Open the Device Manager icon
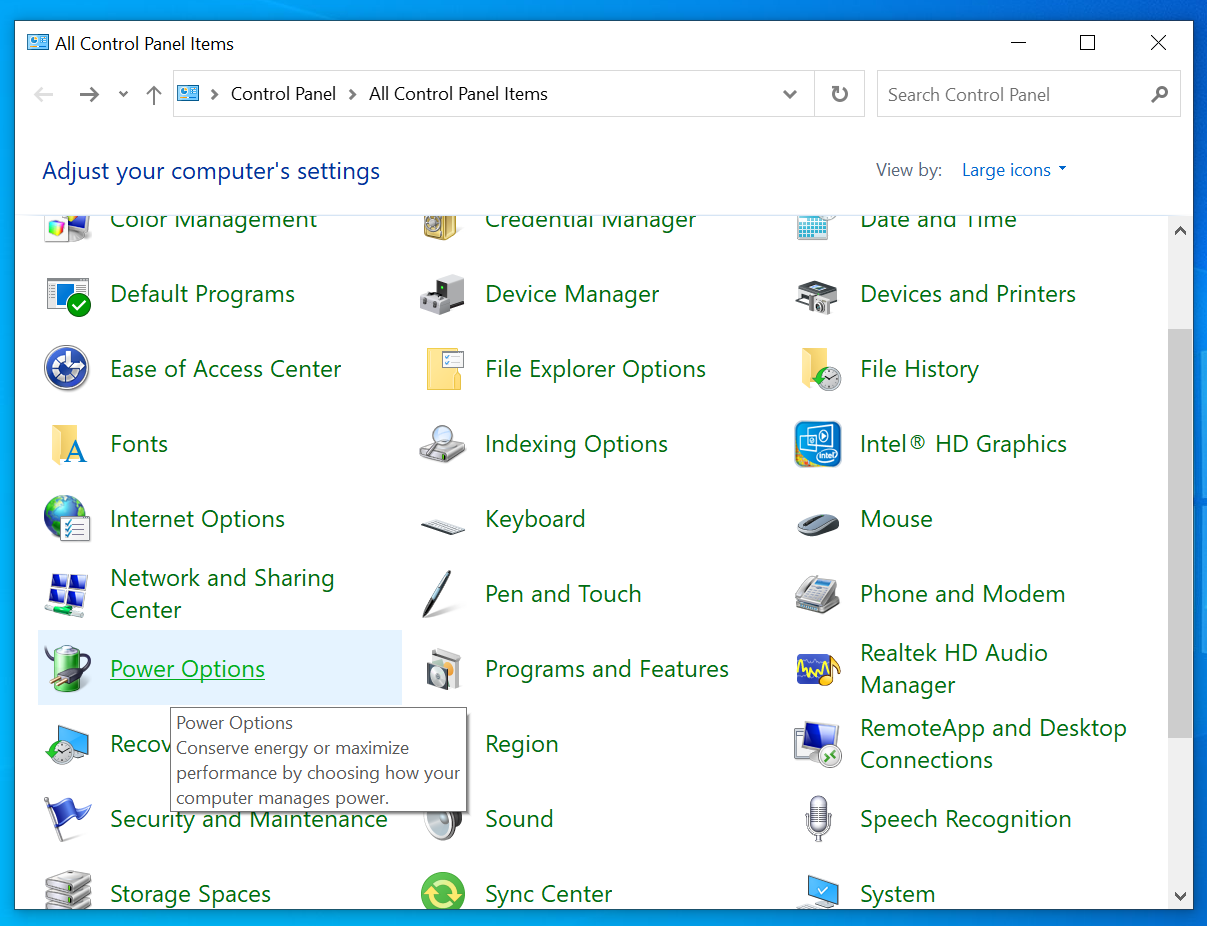This screenshot has height=926, width=1207. tap(442, 295)
